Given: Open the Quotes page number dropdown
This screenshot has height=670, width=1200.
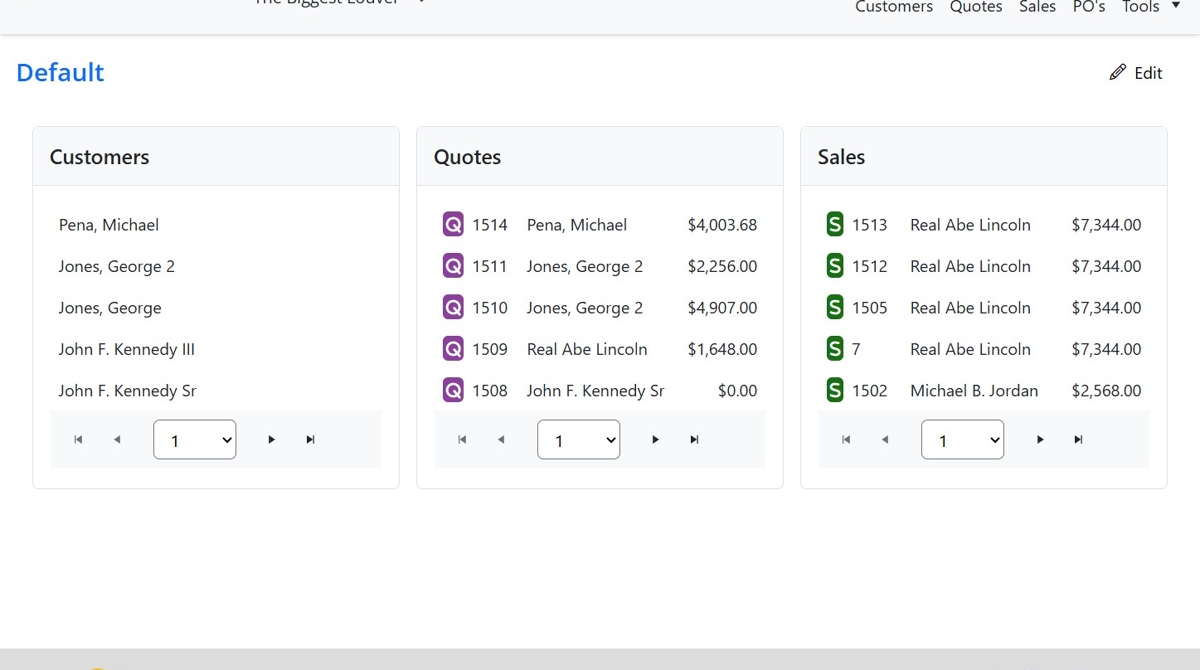Looking at the screenshot, I should tap(579, 439).
